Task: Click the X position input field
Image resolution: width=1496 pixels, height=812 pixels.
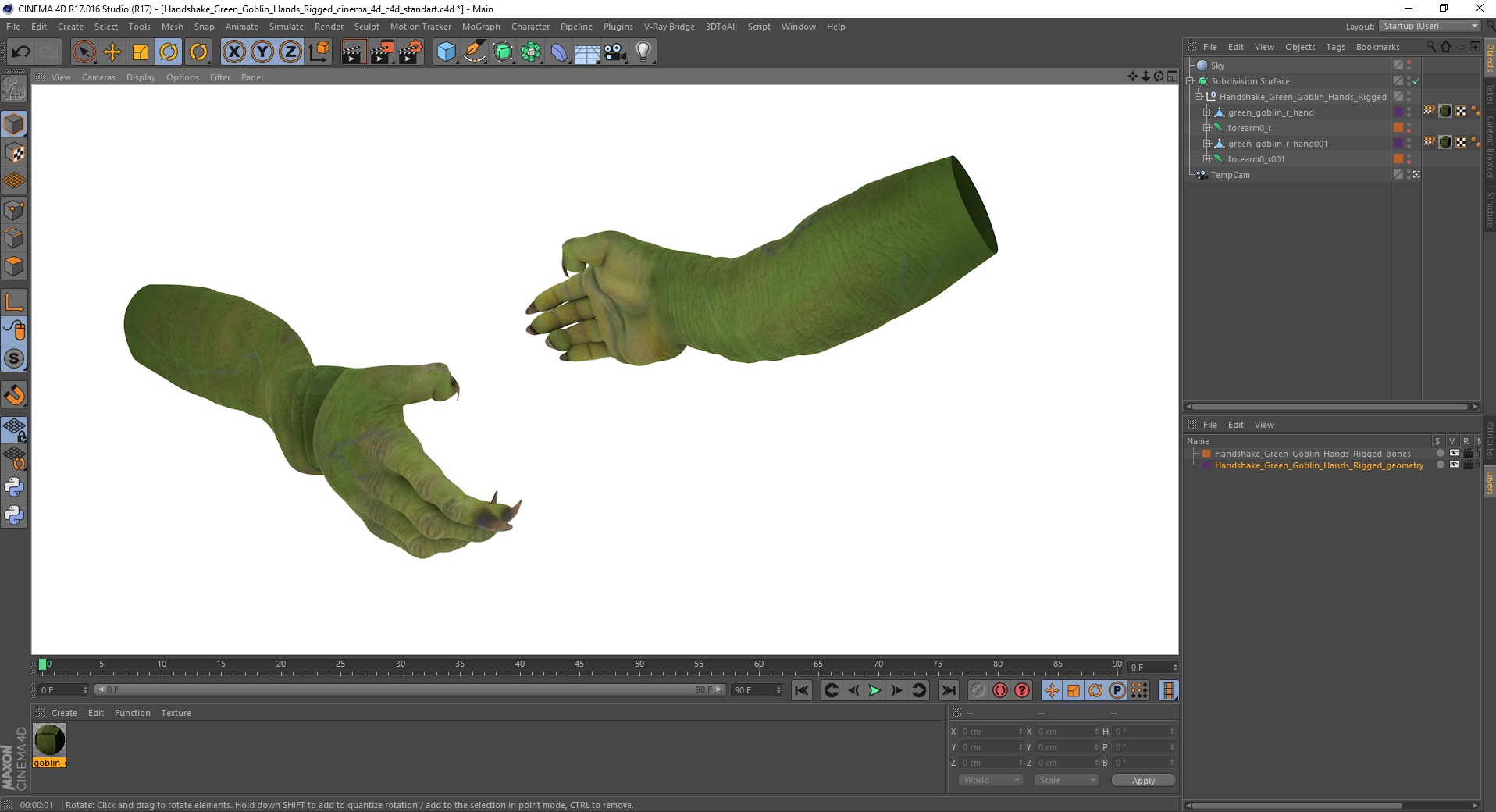Action: point(990,732)
